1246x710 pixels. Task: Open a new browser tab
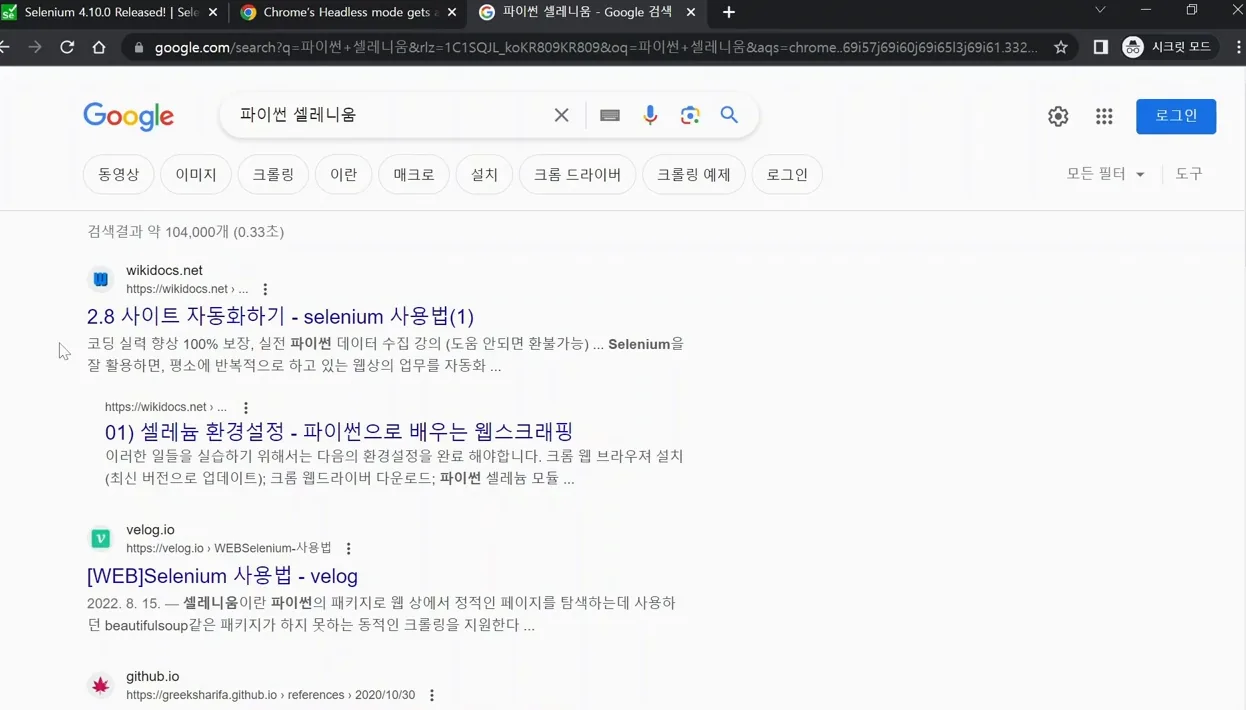pyautogui.click(x=729, y=12)
